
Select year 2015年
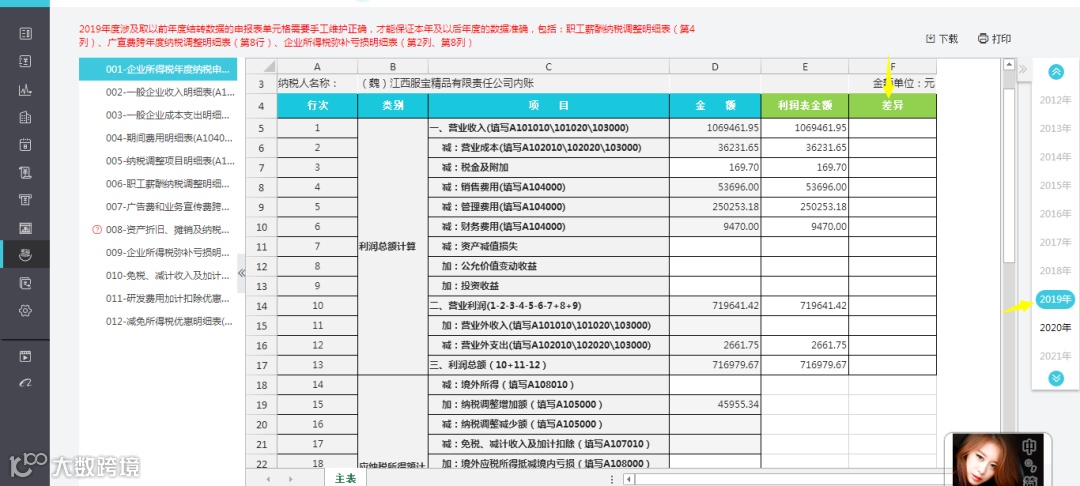pos(1056,185)
